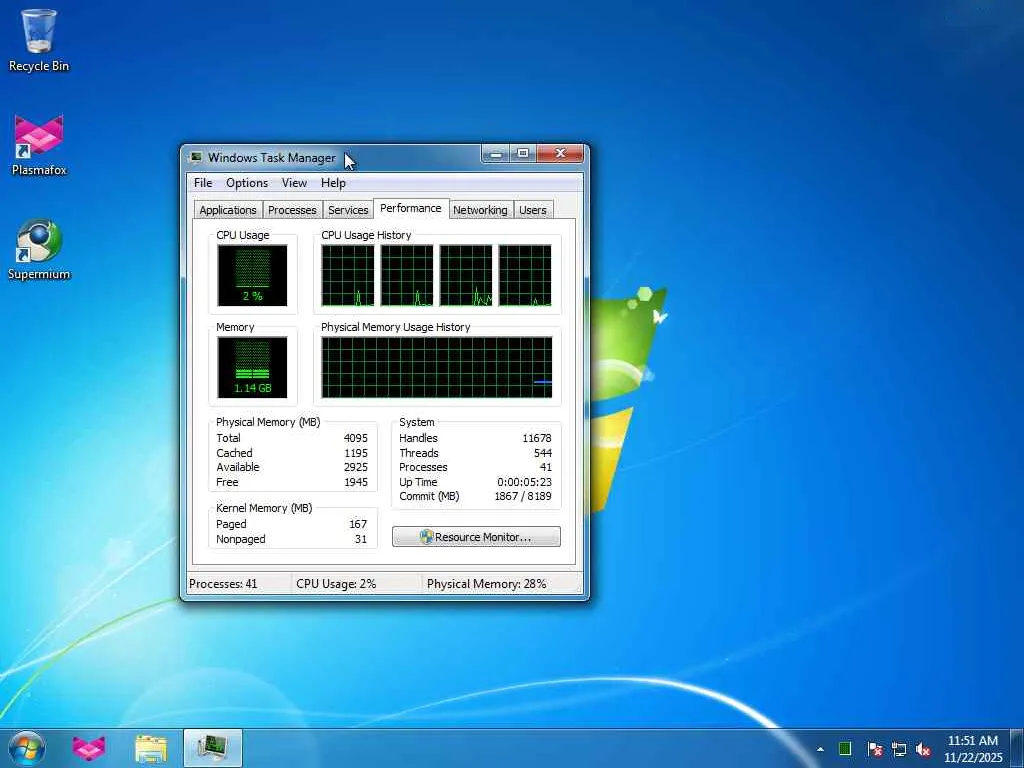Click the Nonpaged kernel memory value 31
The height and width of the screenshot is (768, 1024).
[x=361, y=539]
